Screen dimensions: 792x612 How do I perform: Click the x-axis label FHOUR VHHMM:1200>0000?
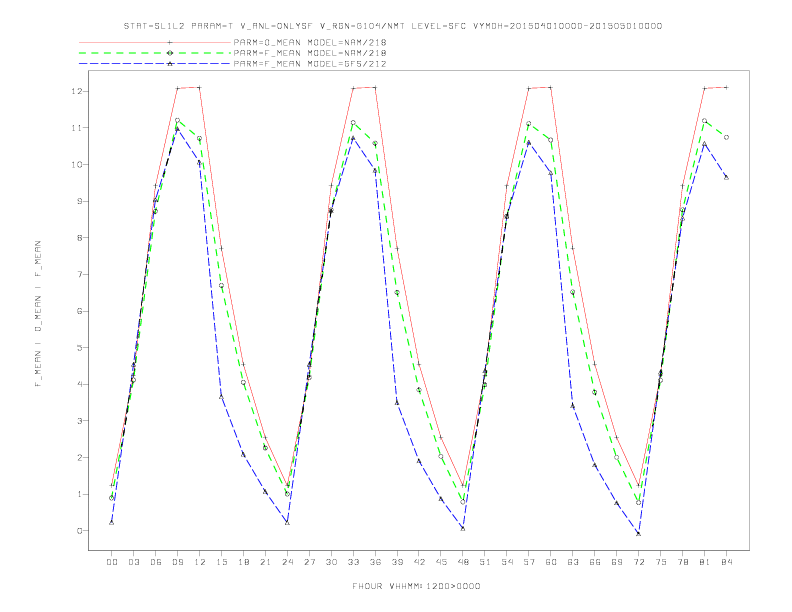pos(416,586)
